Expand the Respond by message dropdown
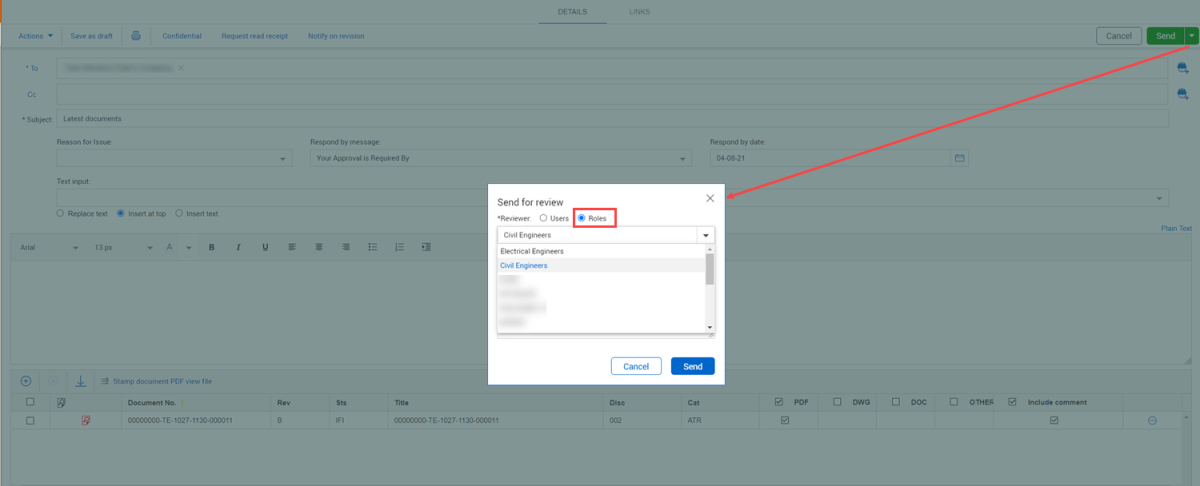Viewport: 1200px width, 486px height. click(x=683, y=159)
